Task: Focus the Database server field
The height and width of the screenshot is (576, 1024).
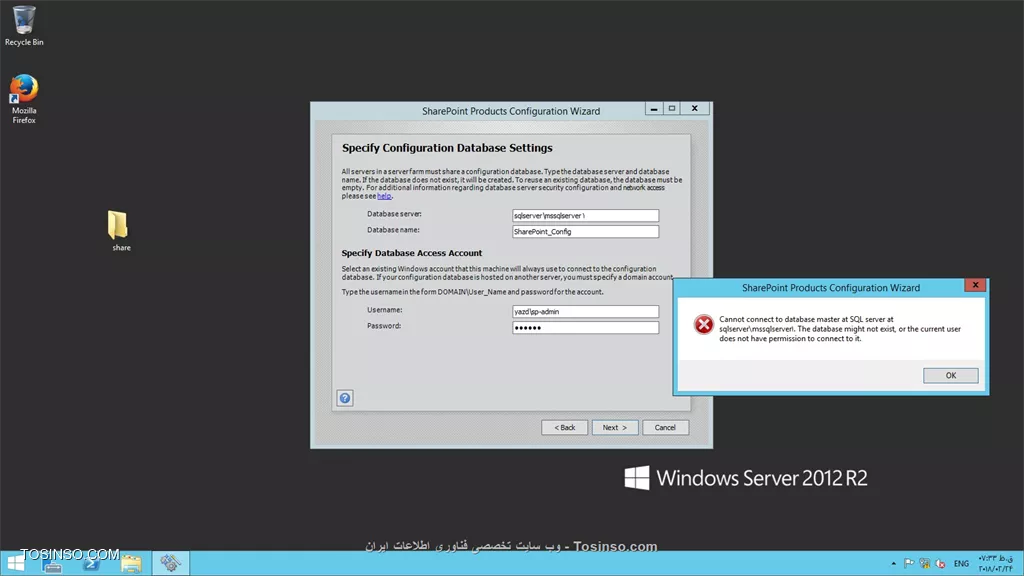Action: click(x=585, y=215)
